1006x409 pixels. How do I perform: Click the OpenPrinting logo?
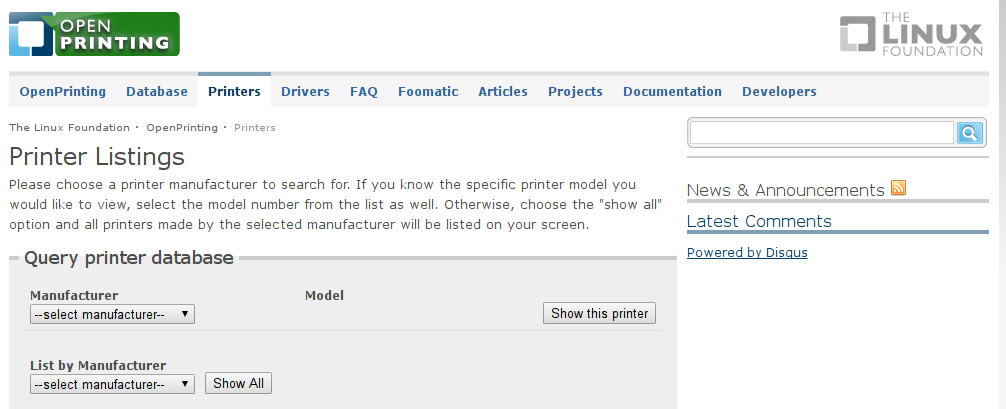[94, 34]
